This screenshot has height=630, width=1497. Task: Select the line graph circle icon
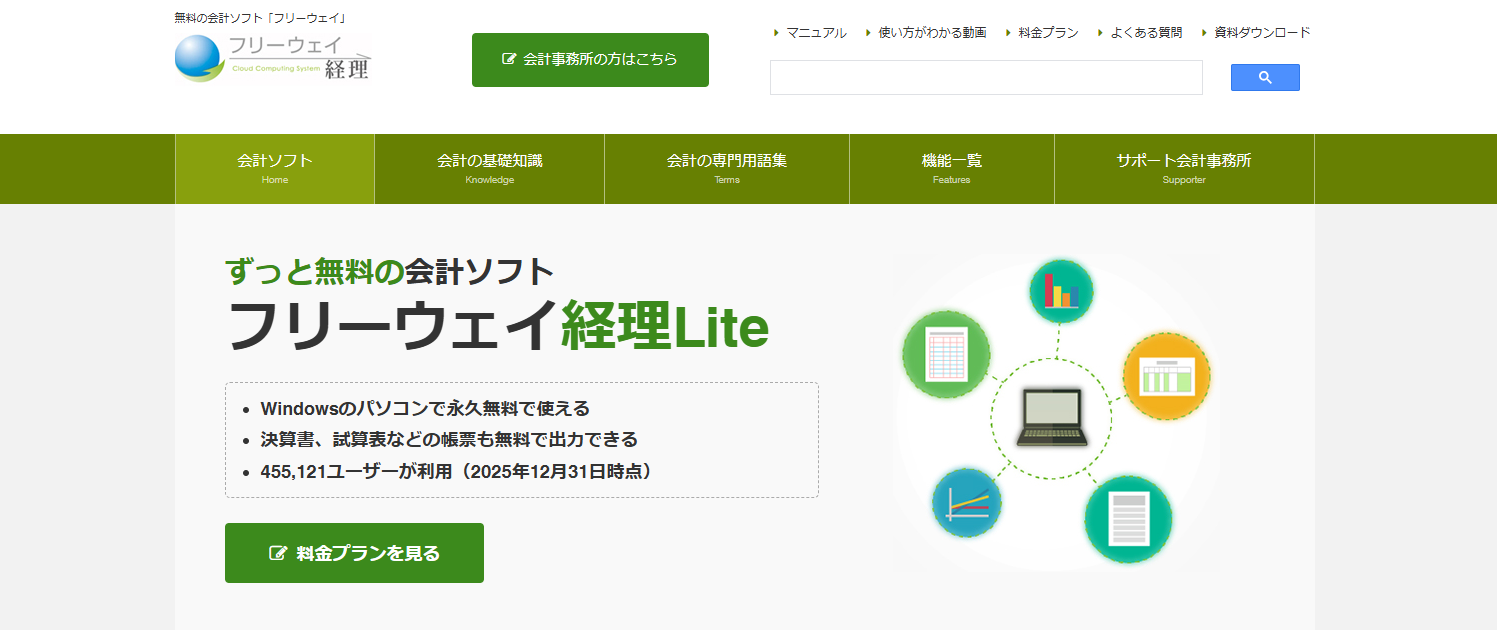click(967, 503)
